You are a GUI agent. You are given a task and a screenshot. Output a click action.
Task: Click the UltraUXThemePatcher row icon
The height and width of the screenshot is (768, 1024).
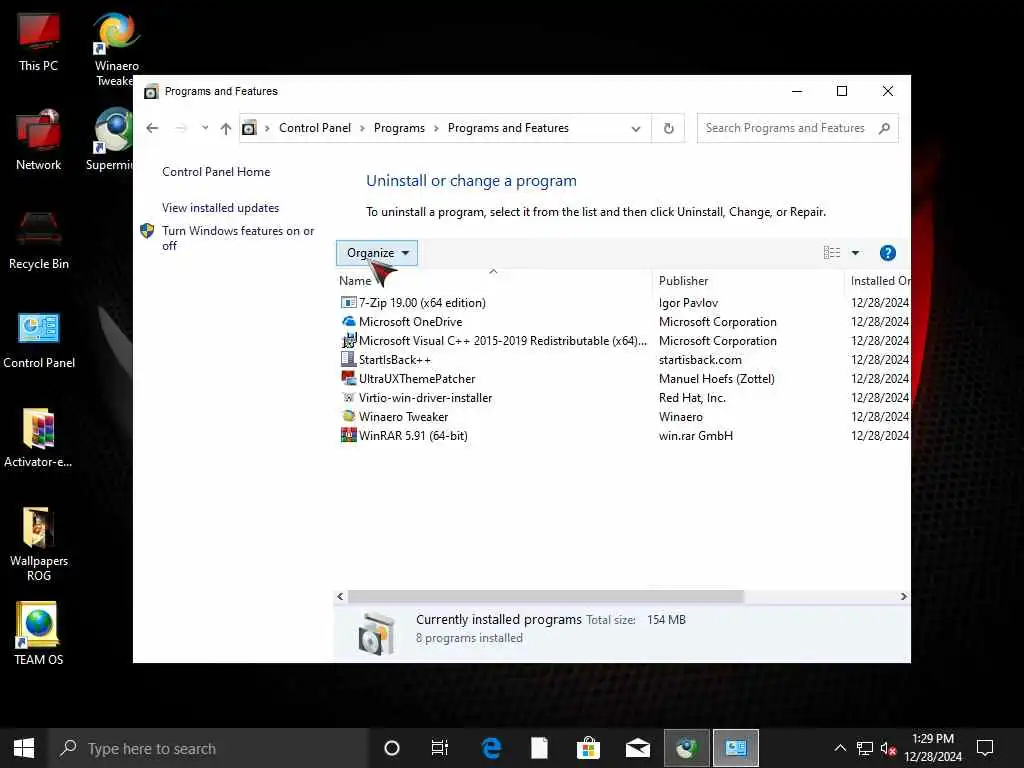click(348, 378)
